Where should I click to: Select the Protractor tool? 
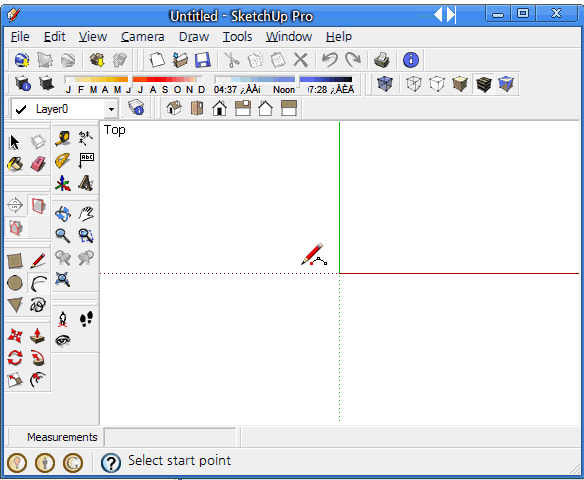(63, 160)
